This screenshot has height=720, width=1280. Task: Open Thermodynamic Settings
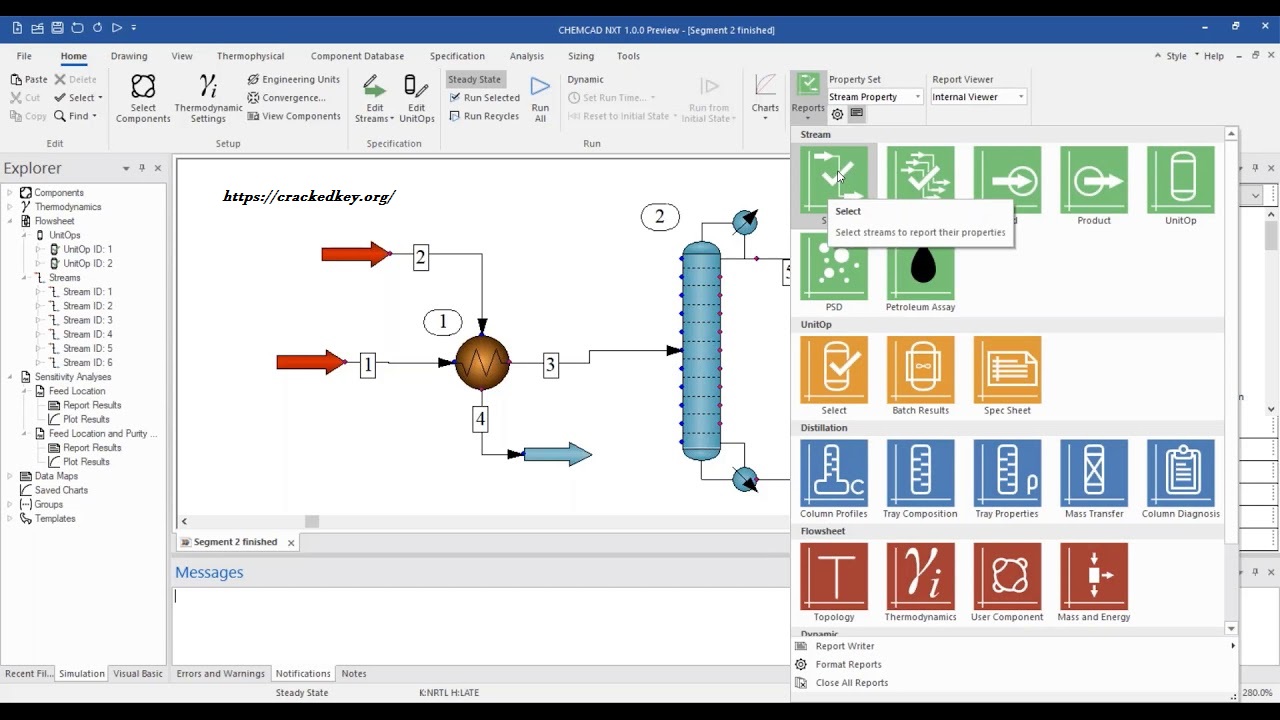(x=208, y=99)
